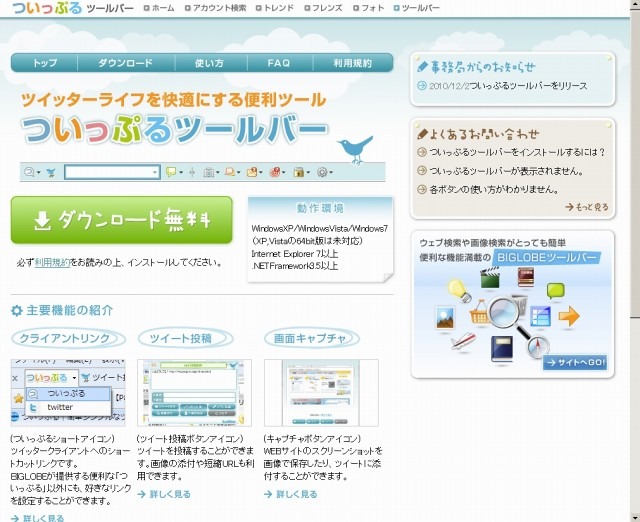
Task: Open フォト in the top navigation
Action: pos(369,8)
